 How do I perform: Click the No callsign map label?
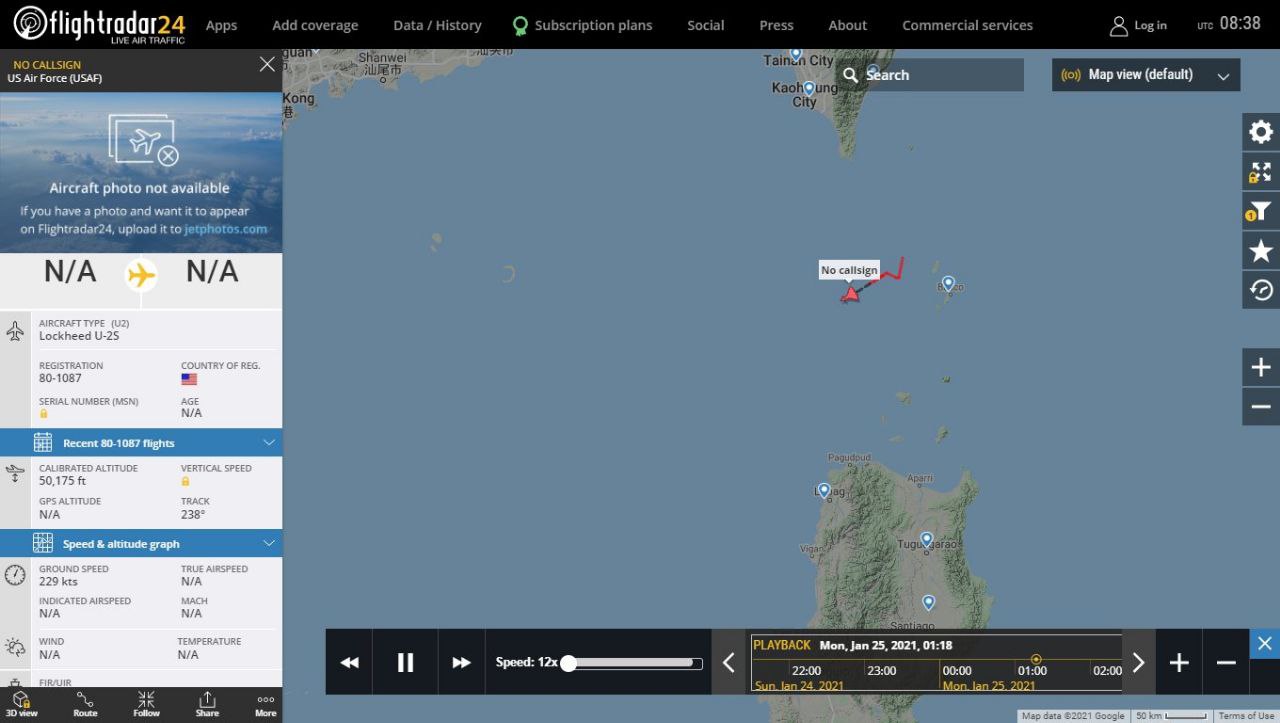(849, 270)
